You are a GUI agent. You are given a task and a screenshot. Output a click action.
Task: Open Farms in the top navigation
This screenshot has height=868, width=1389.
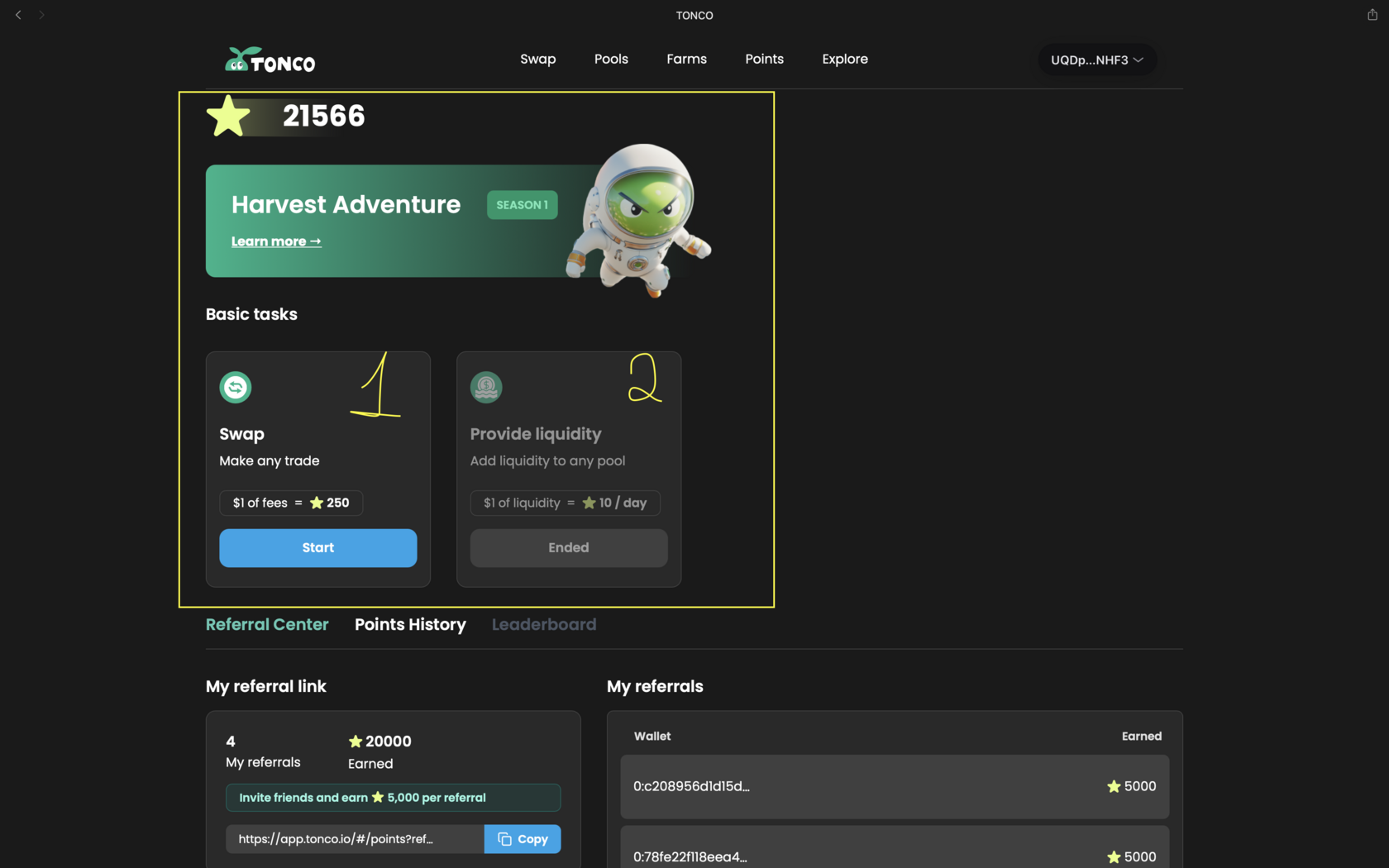coord(686,59)
